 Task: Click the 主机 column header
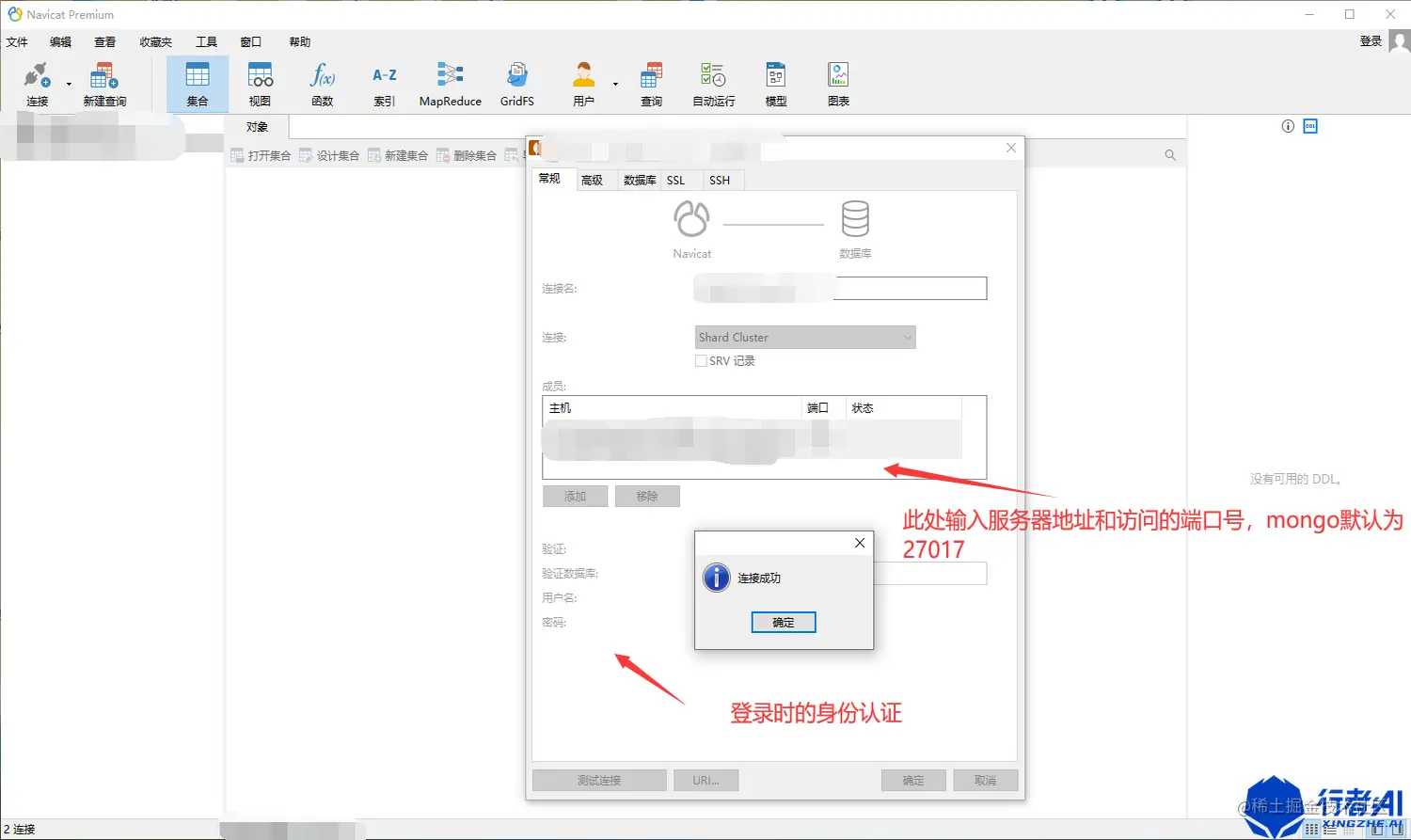pos(672,407)
